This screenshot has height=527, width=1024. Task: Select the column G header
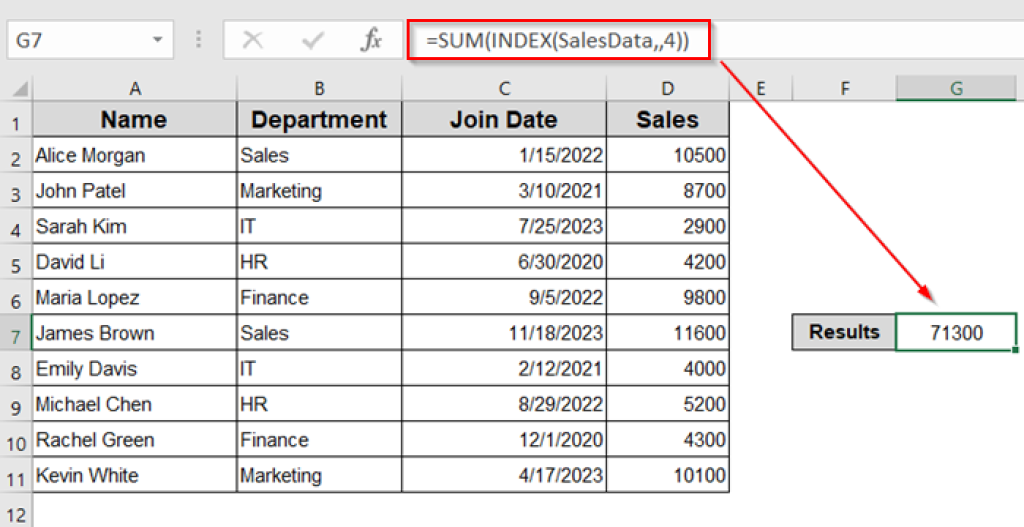956,89
